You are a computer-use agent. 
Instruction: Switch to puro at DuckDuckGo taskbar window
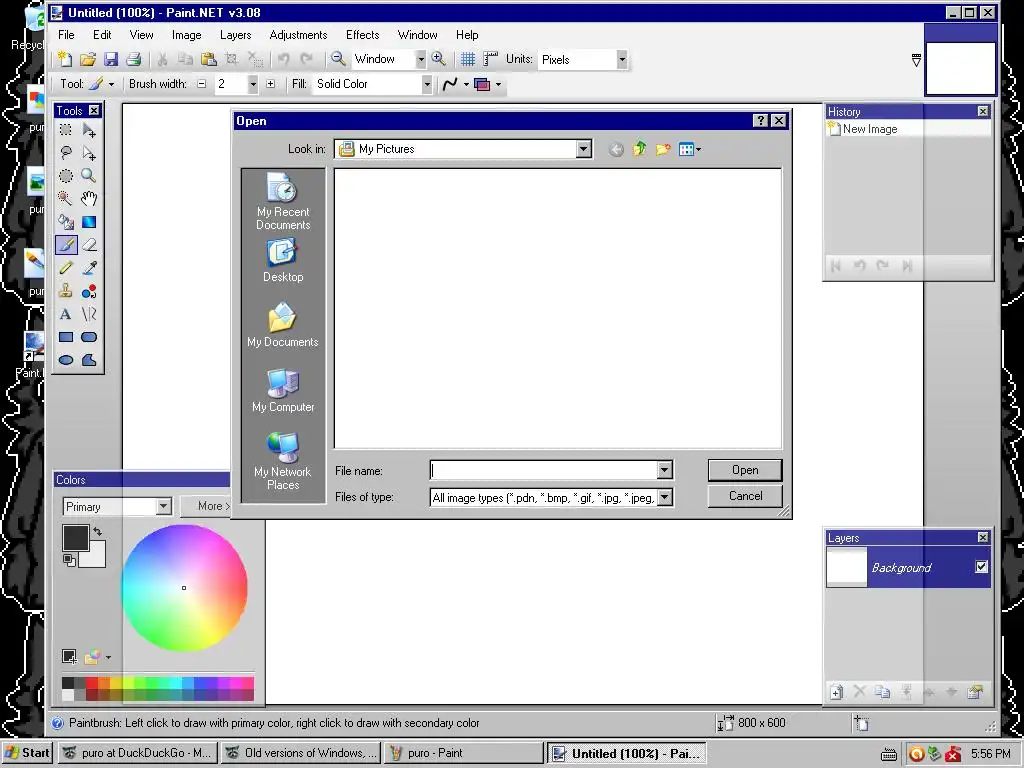click(x=137, y=753)
